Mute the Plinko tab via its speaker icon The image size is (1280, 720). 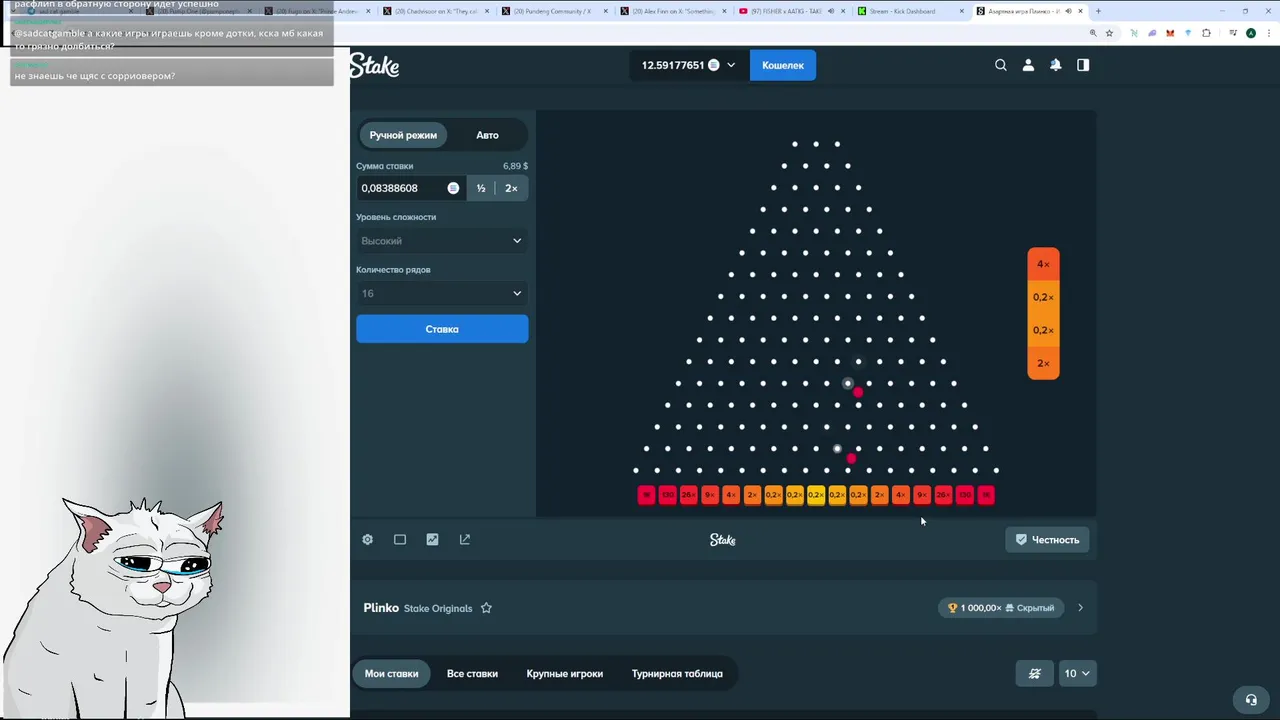click(x=1068, y=11)
